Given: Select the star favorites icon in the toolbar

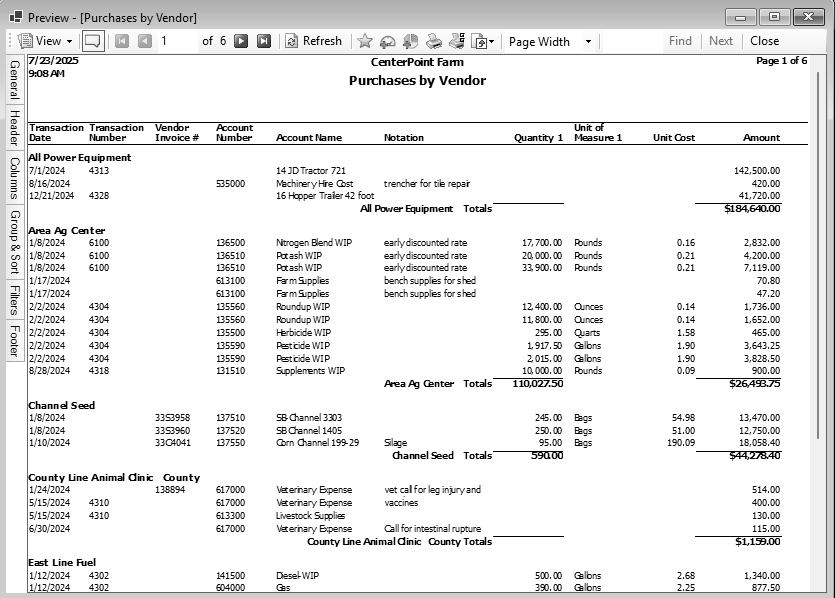Looking at the screenshot, I should point(365,41).
